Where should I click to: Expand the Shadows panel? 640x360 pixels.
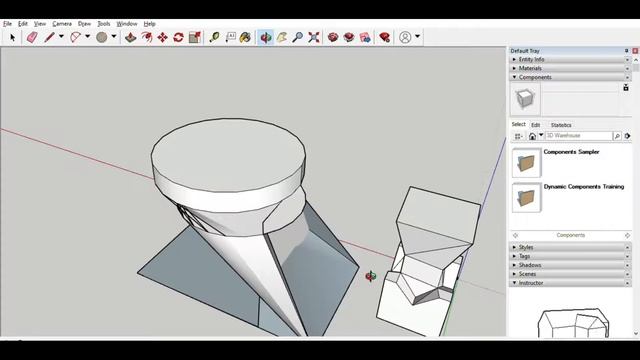coord(570,265)
